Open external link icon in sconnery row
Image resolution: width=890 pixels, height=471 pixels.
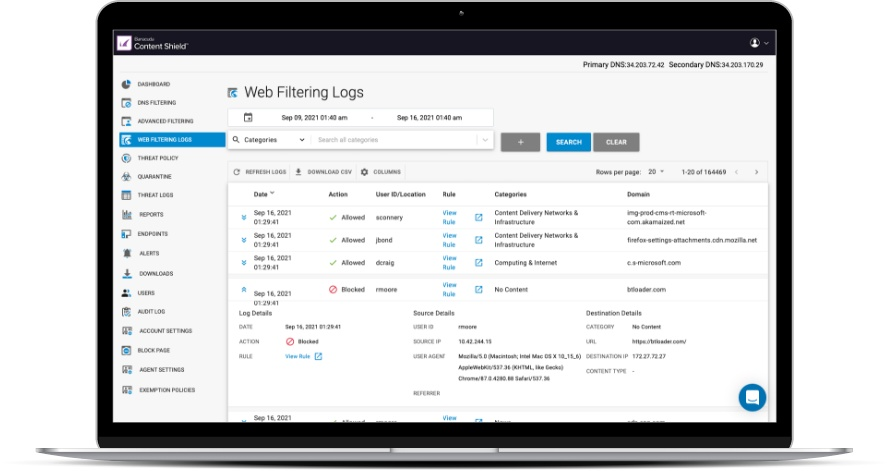478,217
